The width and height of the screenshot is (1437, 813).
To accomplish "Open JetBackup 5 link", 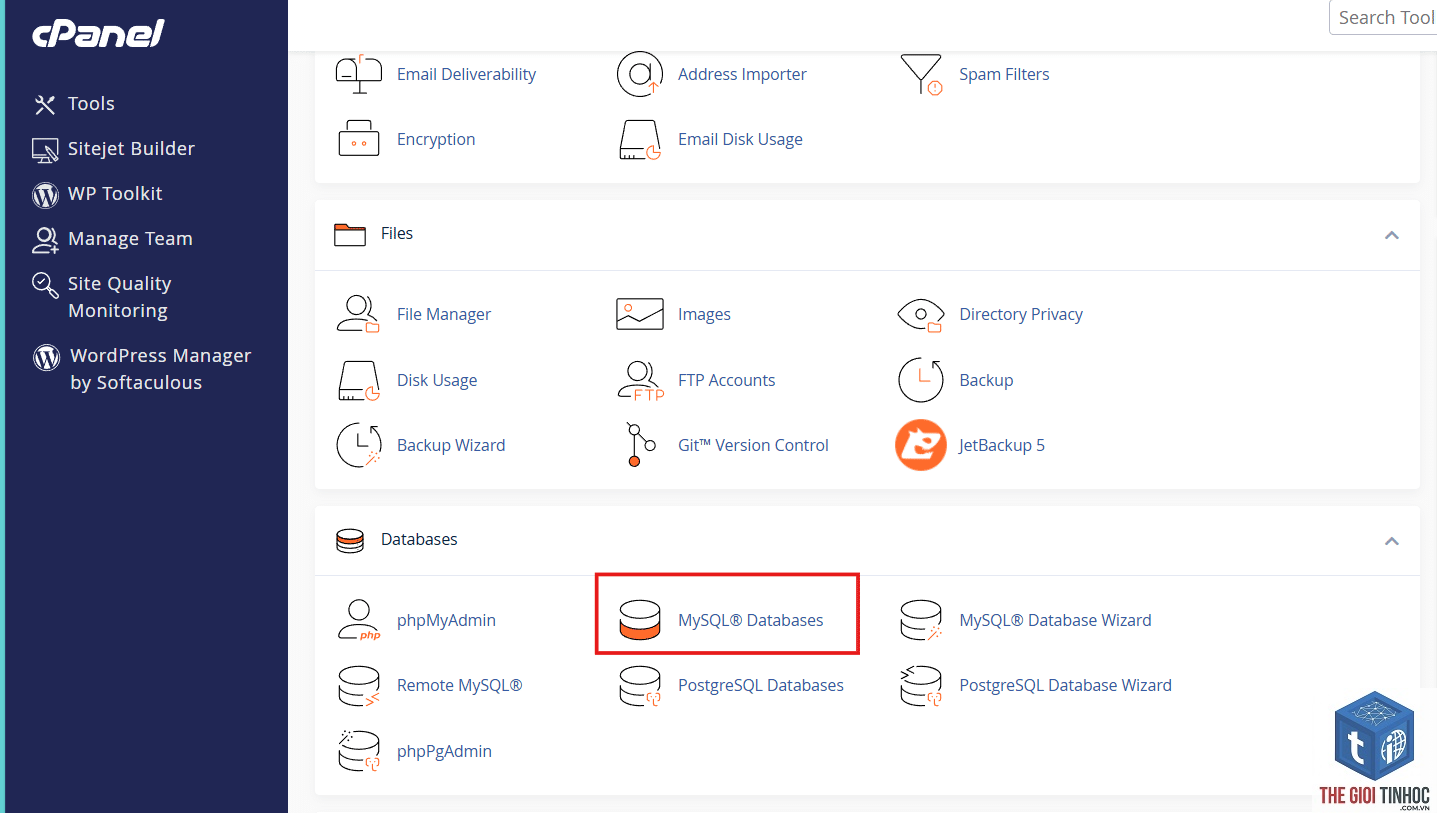I will pyautogui.click(x=1002, y=445).
